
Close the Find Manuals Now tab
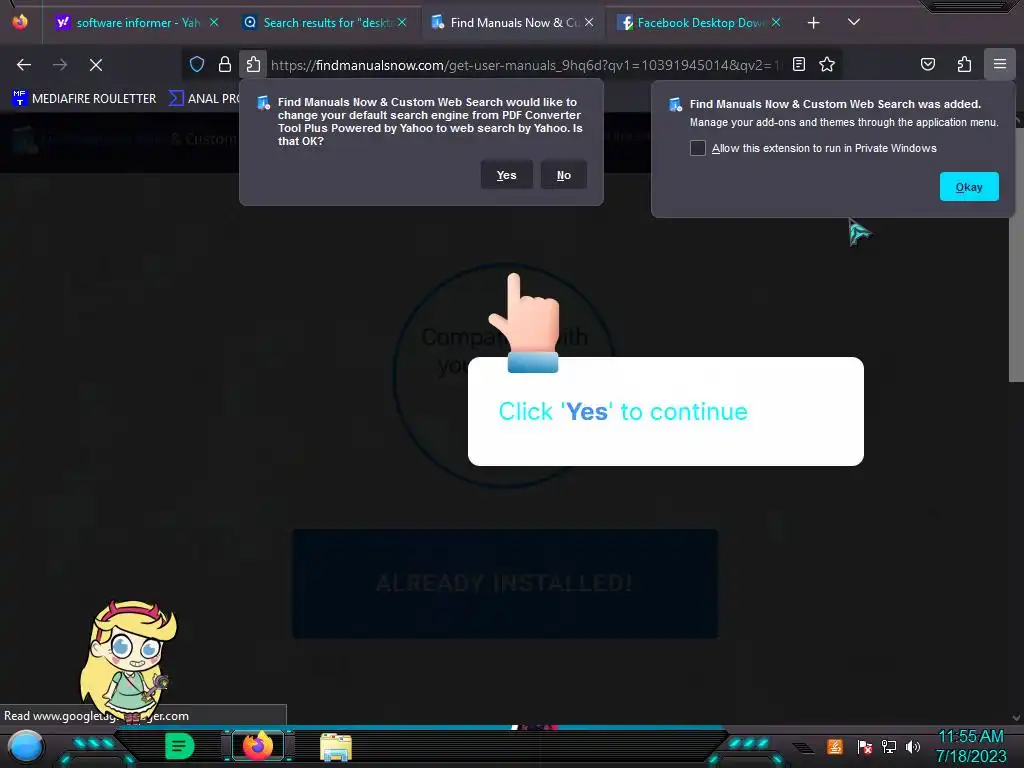pos(589,22)
